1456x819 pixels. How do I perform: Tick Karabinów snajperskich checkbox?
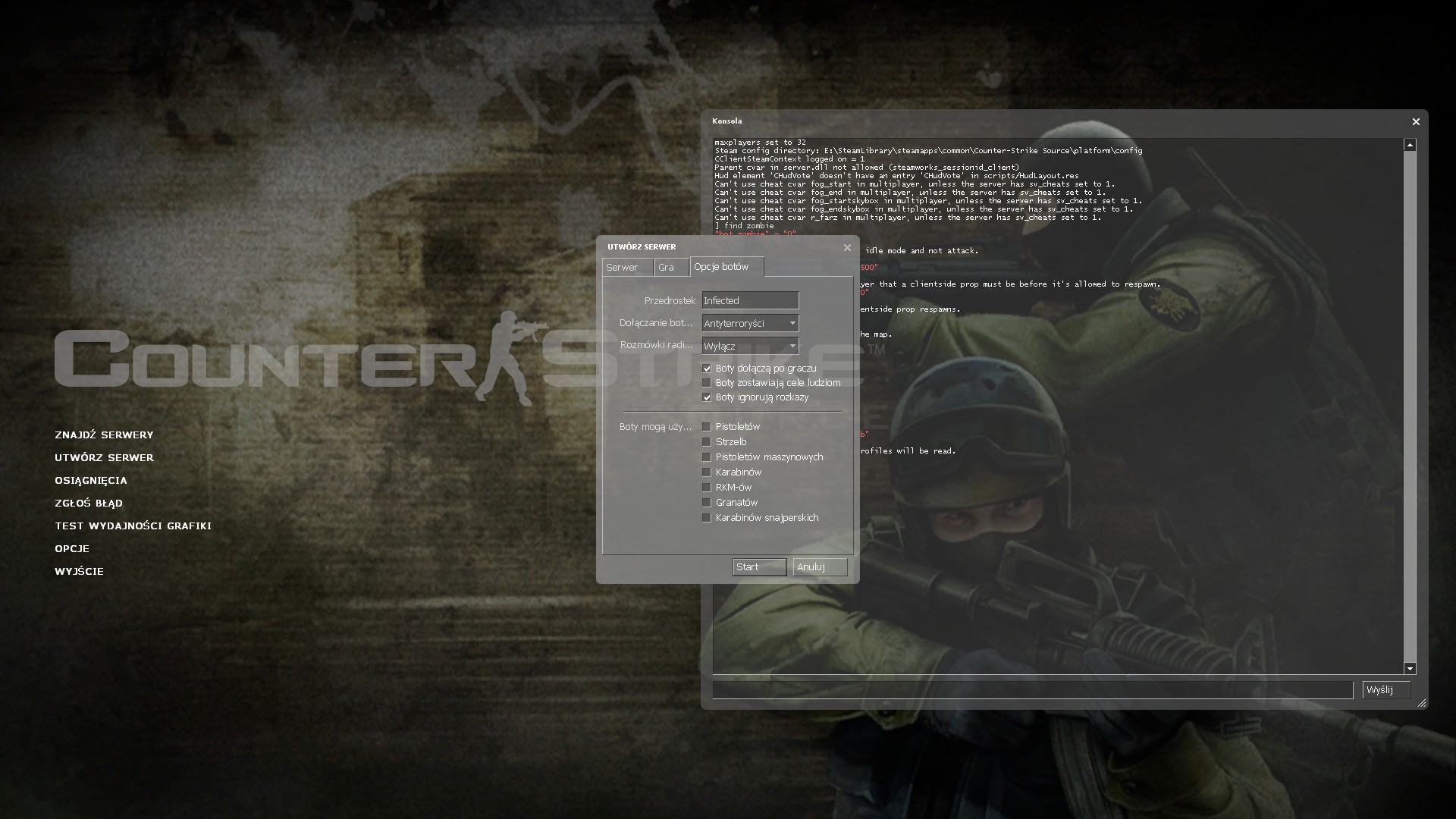click(x=707, y=518)
